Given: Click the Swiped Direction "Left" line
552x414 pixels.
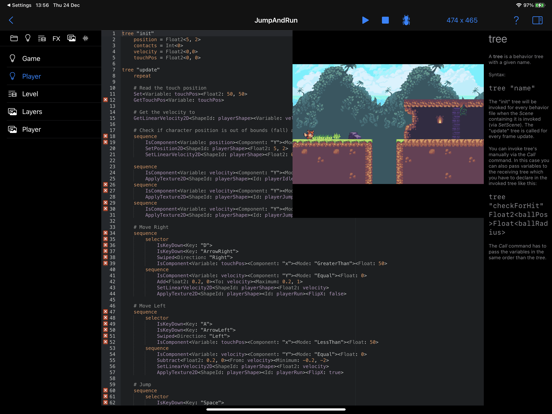Looking at the screenshot, I should 193,336.
